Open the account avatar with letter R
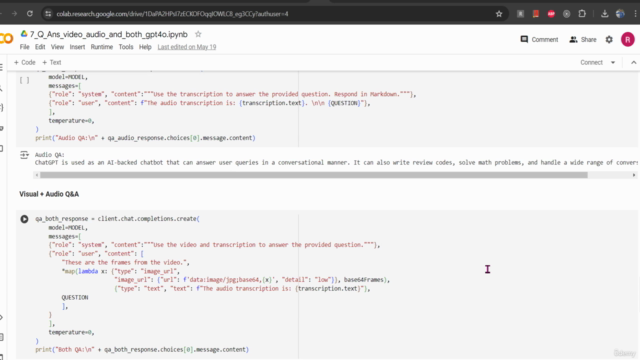Screen dimensions: 640x360 [628, 40]
